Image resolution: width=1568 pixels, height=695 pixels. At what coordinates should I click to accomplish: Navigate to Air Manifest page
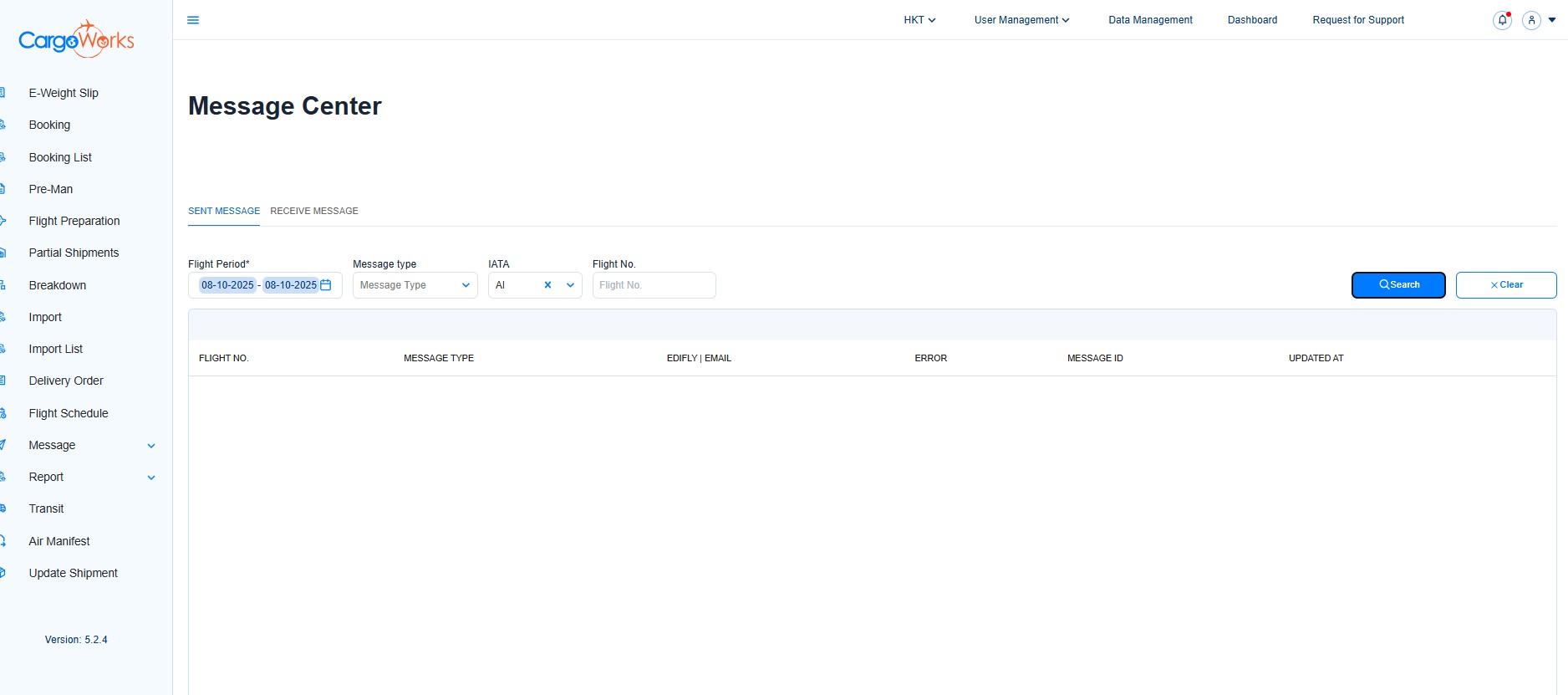[x=59, y=541]
